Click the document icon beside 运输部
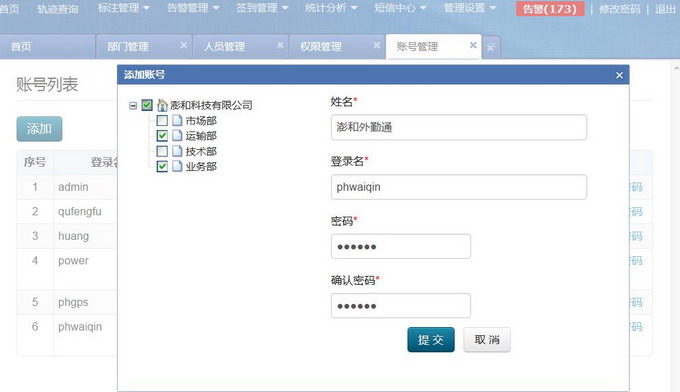The width and height of the screenshot is (680, 392). click(x=177, y=136)
